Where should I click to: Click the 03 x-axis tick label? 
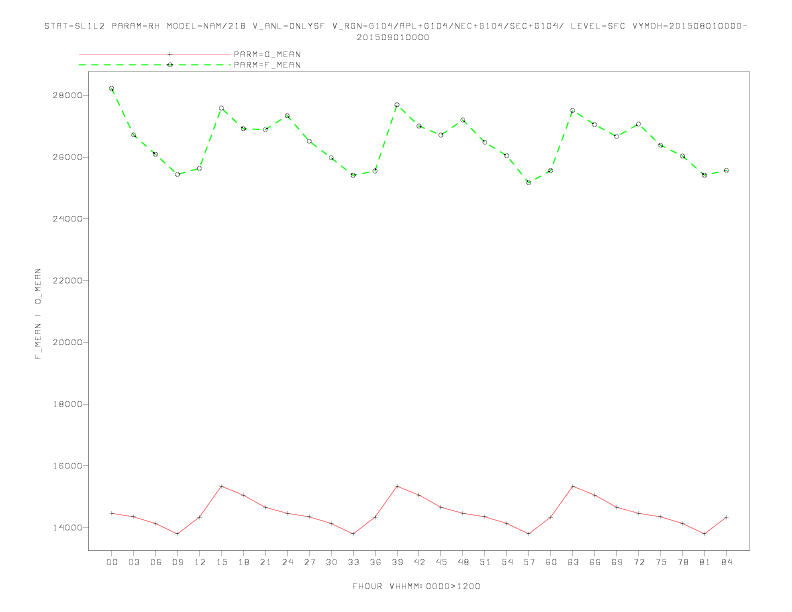click(133, 562)
